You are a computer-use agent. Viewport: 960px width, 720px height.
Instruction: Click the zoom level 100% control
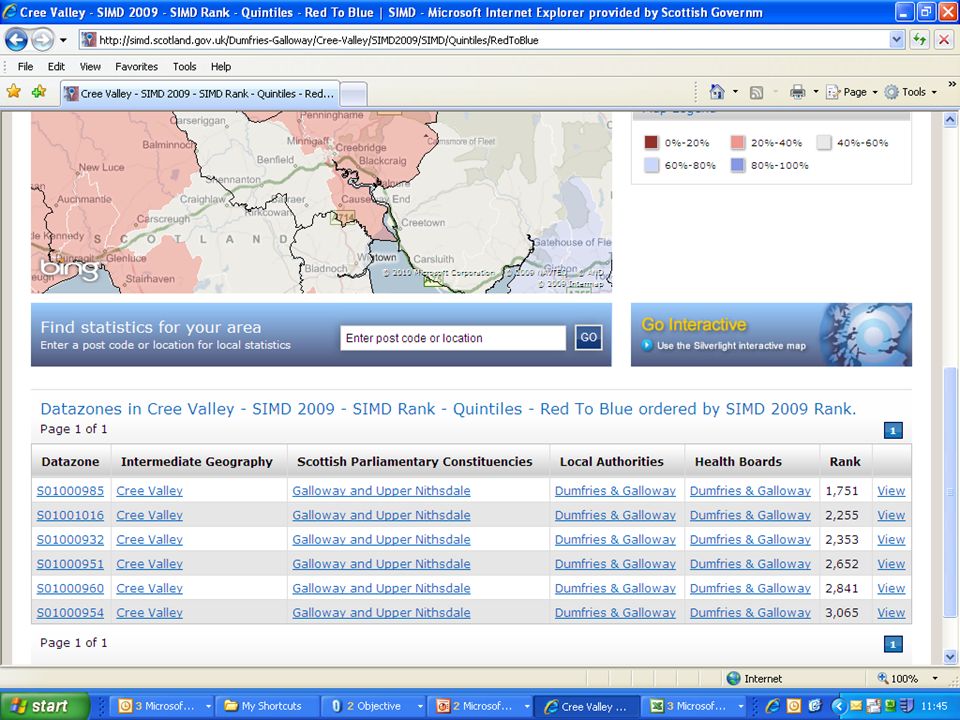coord(898,678)
